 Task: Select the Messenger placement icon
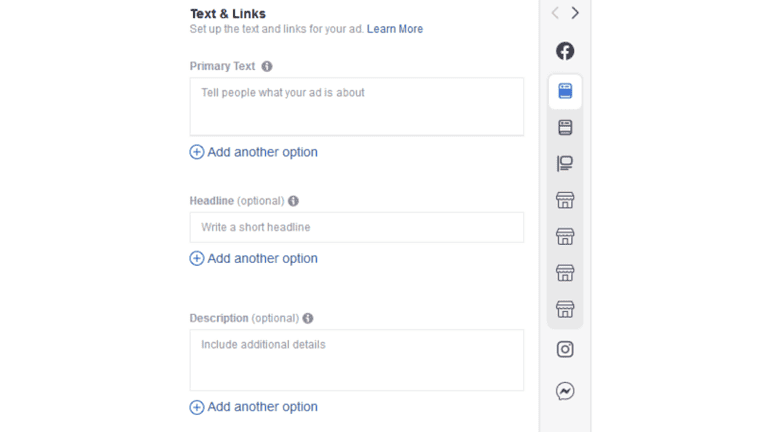[x=565, y=391]
